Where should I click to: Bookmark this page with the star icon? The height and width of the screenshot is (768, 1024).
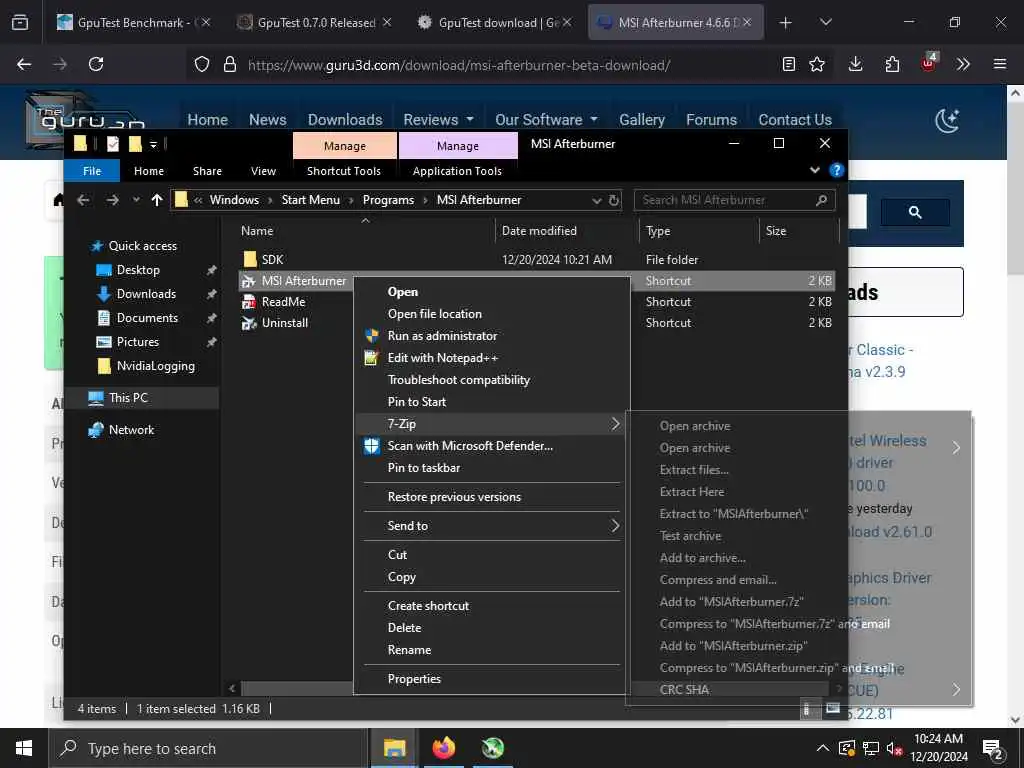click(817, 64)
